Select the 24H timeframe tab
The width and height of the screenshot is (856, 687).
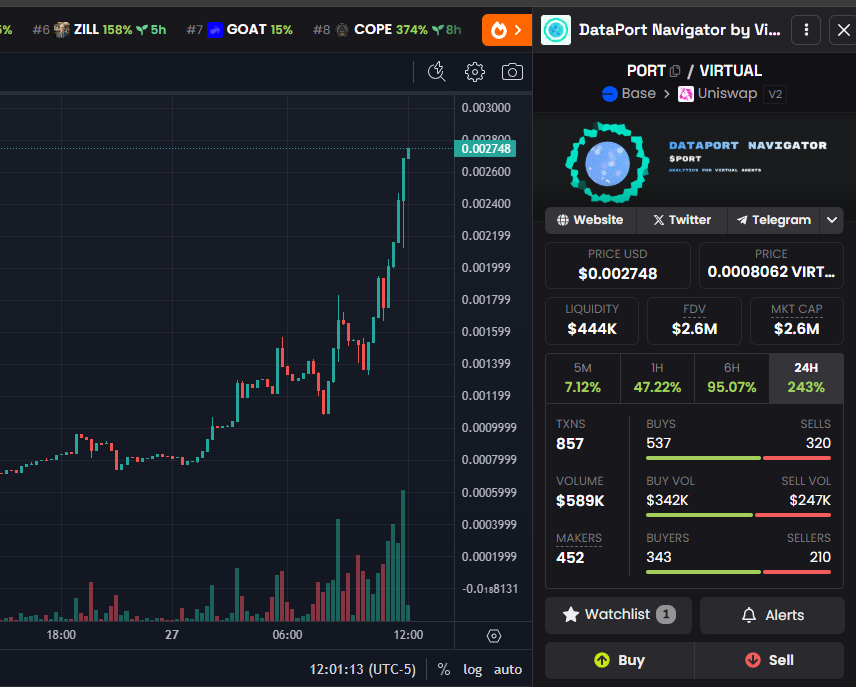[806, 378]
